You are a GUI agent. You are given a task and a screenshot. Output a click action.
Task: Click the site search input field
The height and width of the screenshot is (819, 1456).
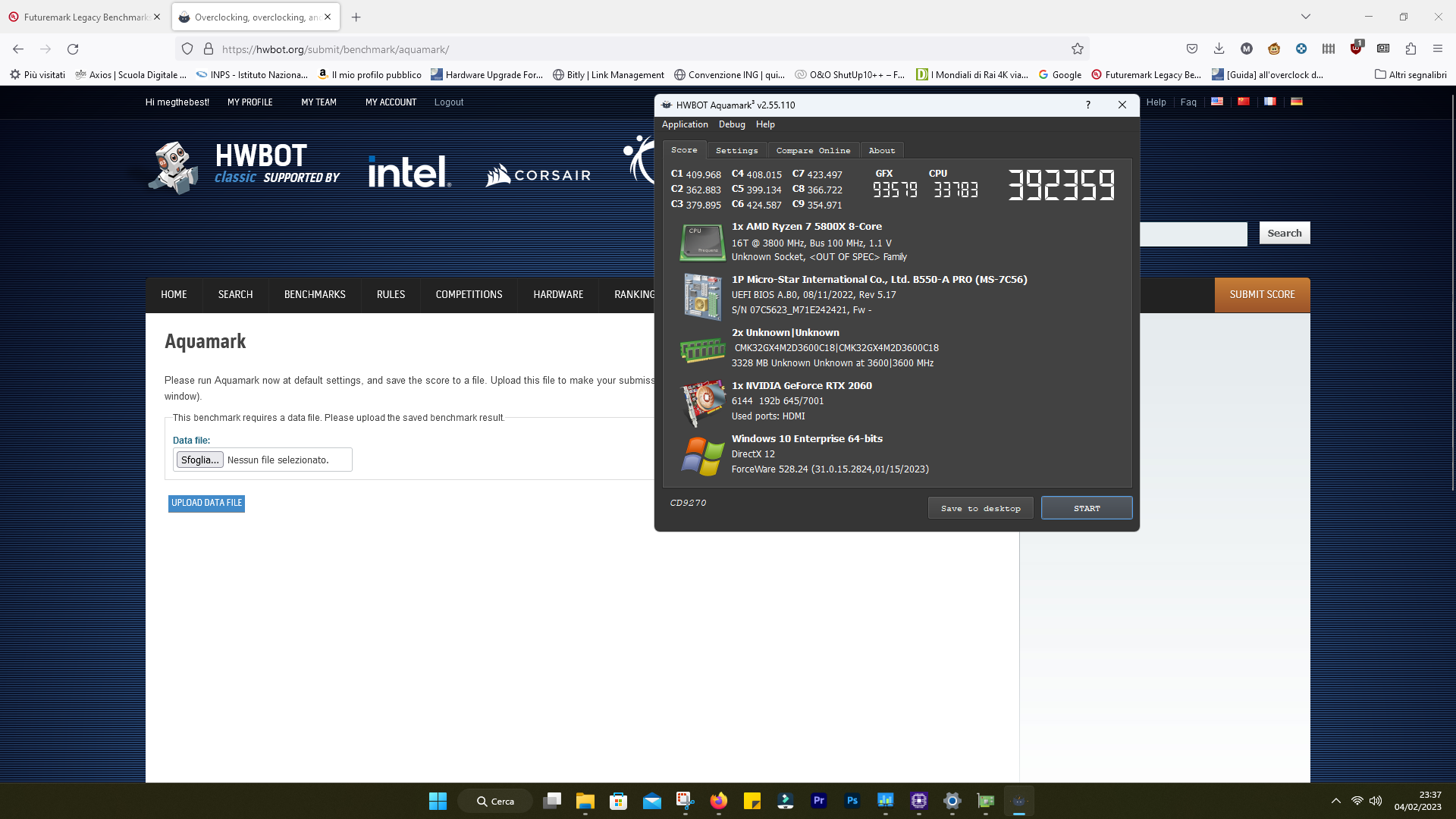click(x=1194, y=234)
